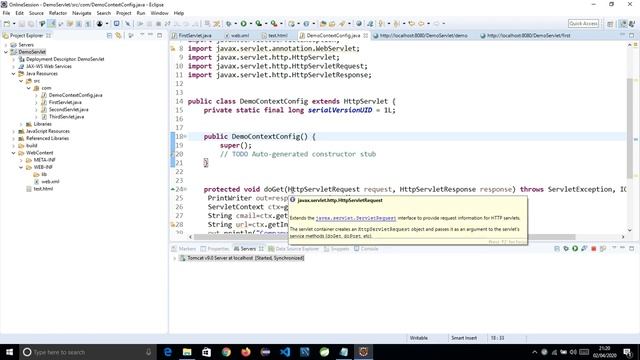Toggle Link with Editor in Project Explorer

point(118,36)
